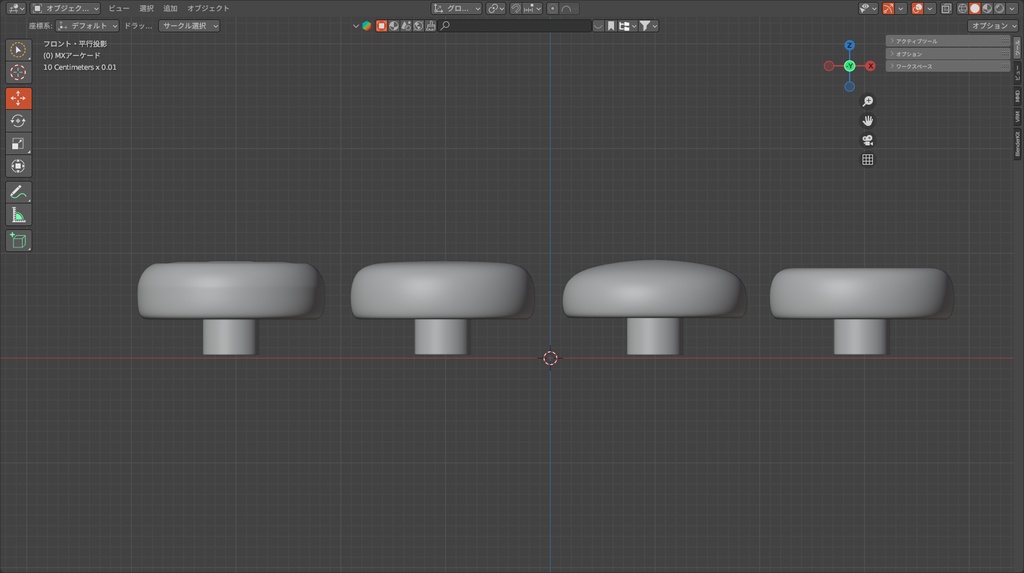
Task: Expand the オプション sidebar panel
Action: [948, 54]
